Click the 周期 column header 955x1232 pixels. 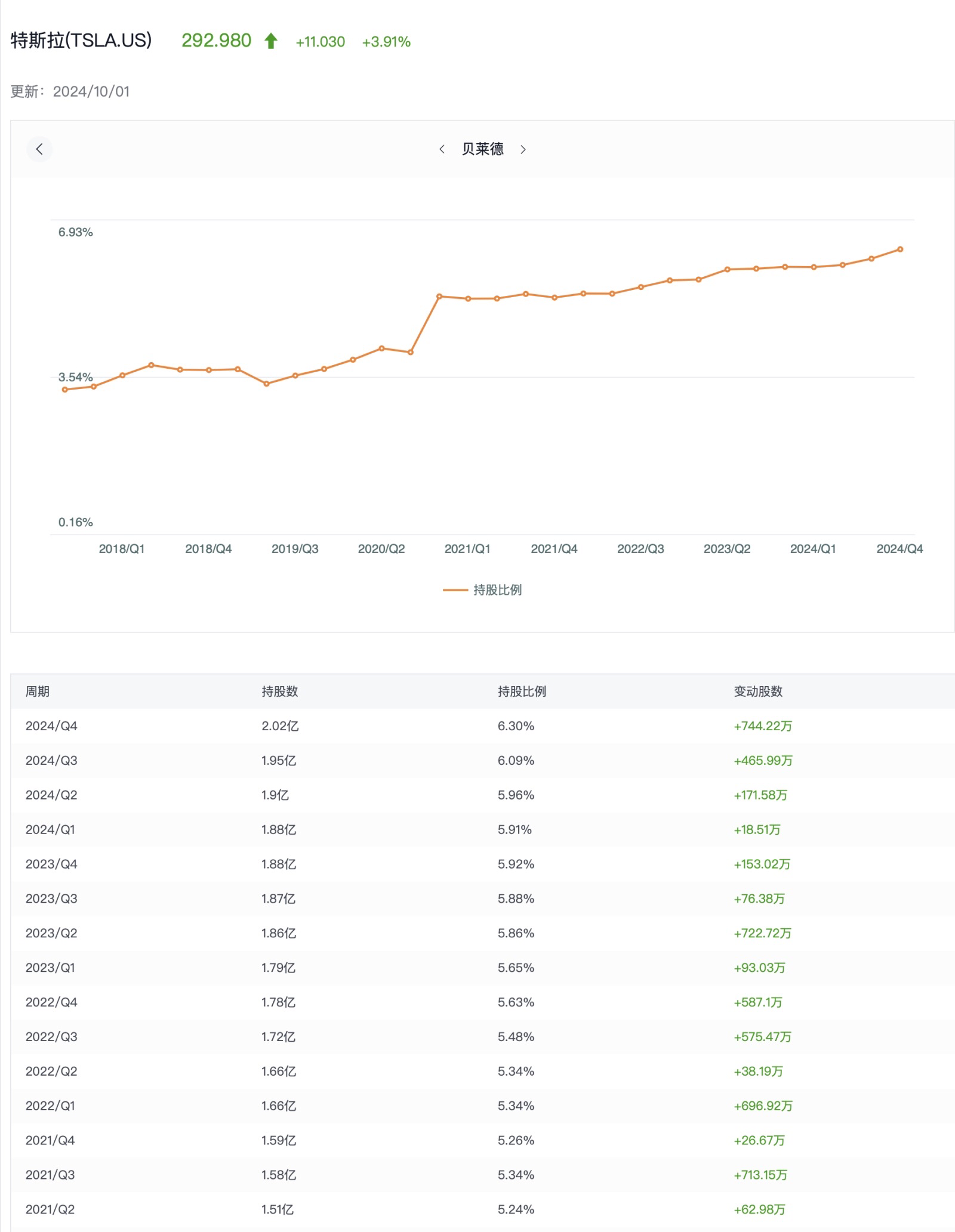tap(38, 691)
